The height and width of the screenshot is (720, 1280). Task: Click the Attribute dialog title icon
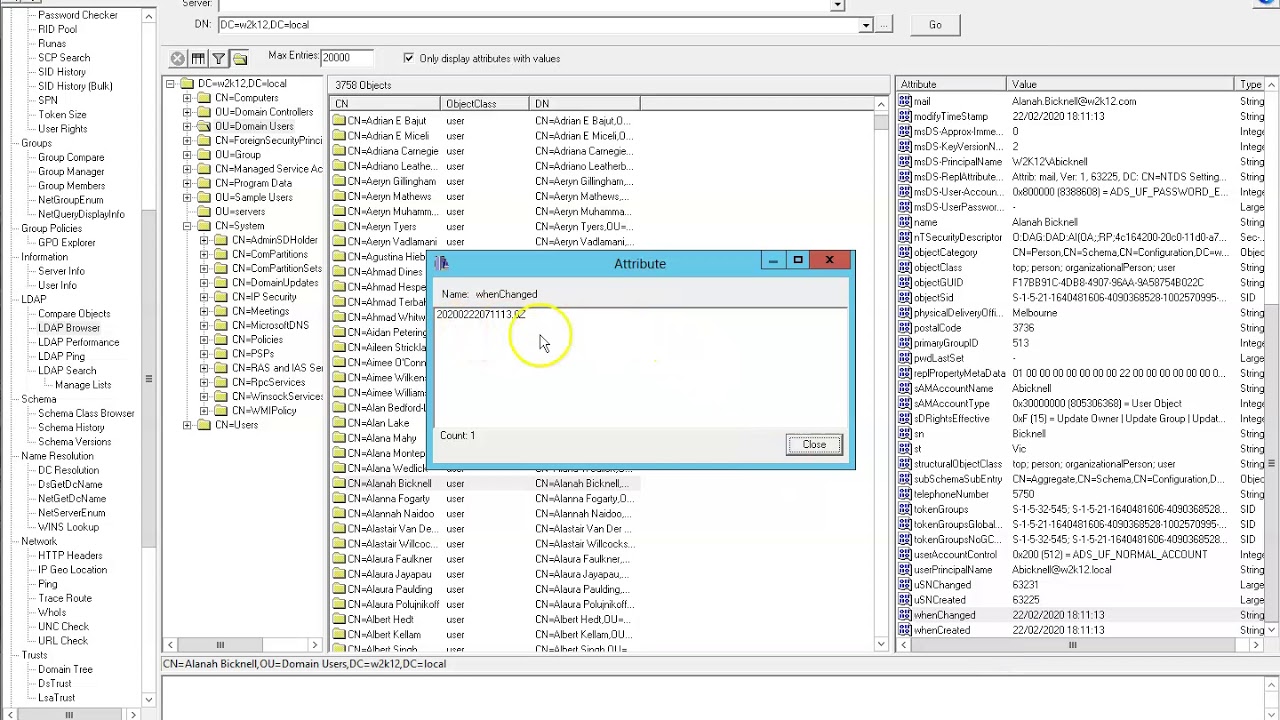click(442, 263)
